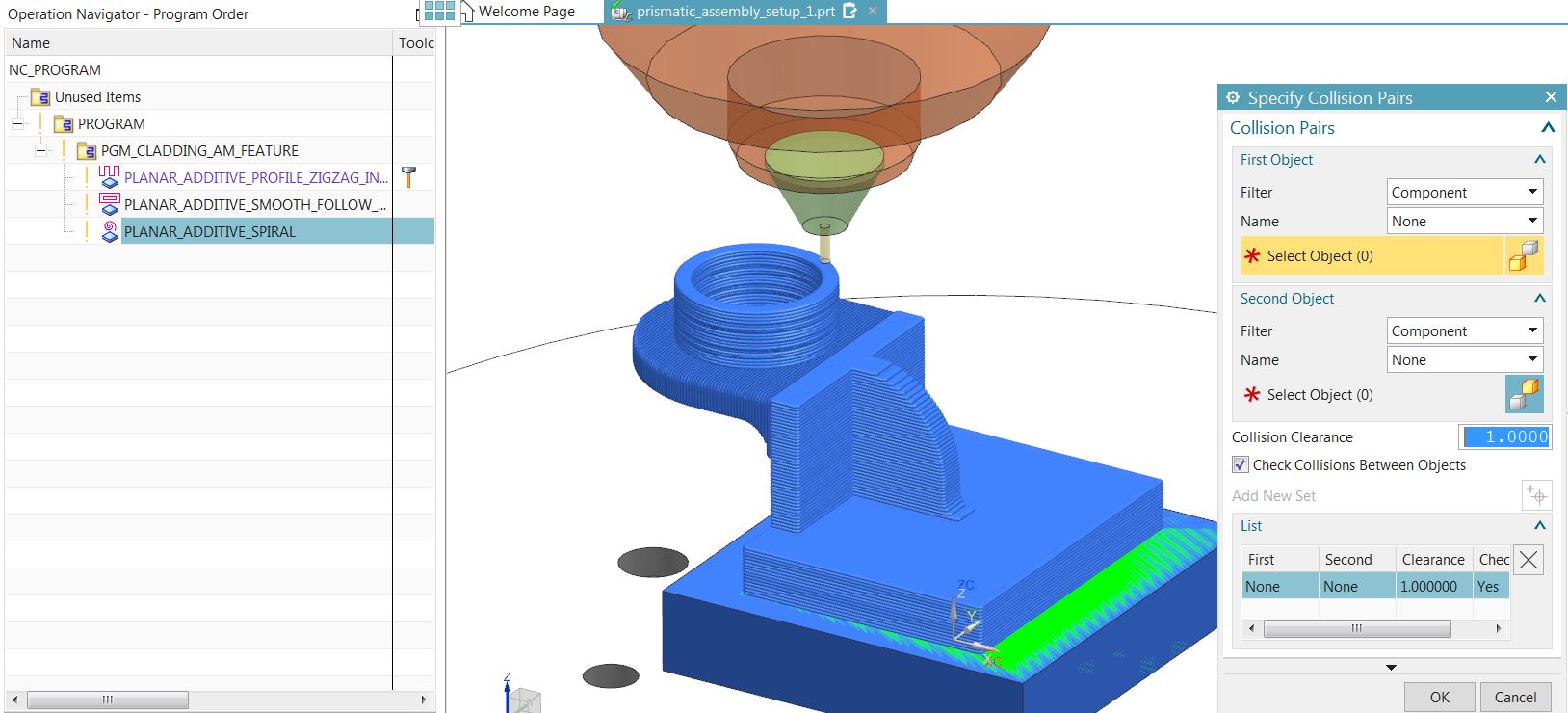Click the Name column header
Image resolution: width=1568 pixels, height=713 pixels.
point(198,42)
